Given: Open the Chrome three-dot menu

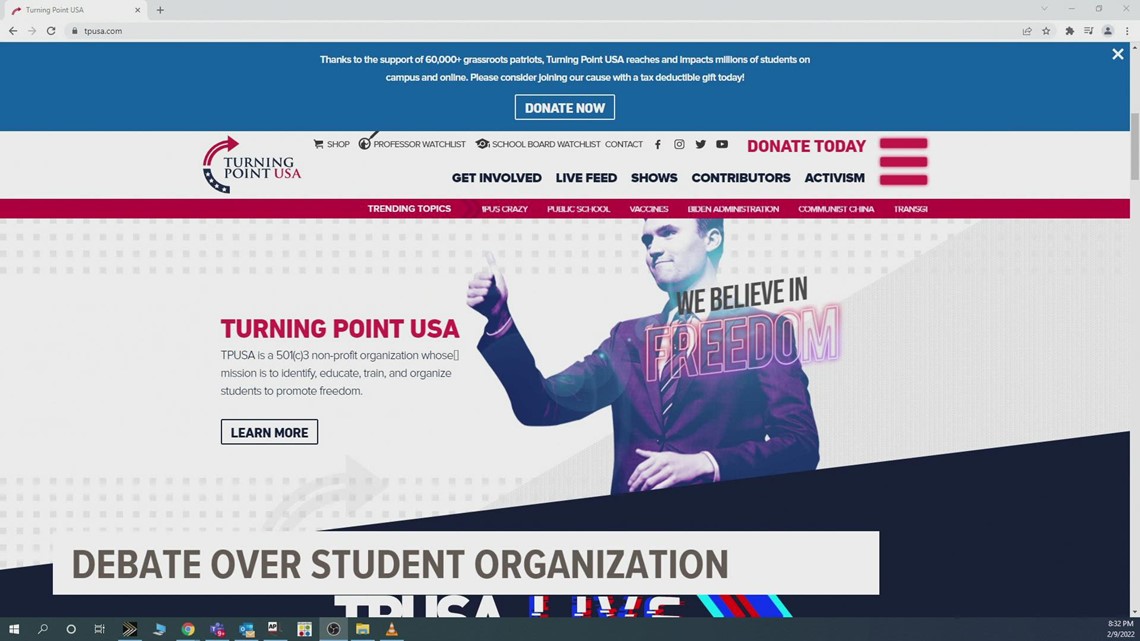Looking at the screenshot, I should click(1128, 31).
